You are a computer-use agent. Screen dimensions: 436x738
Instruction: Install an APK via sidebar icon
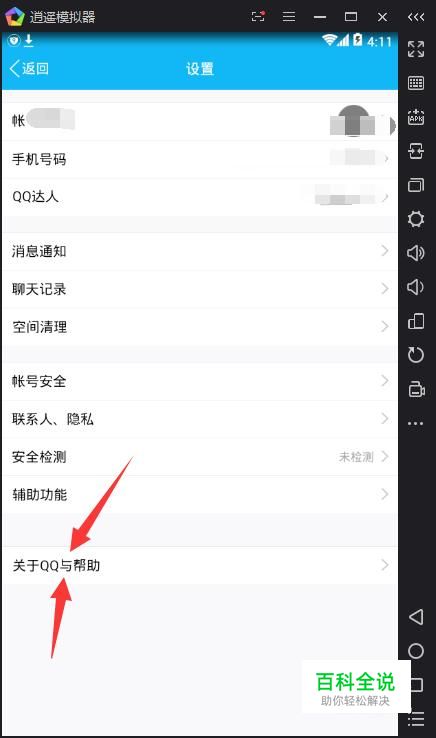point(416,117)
